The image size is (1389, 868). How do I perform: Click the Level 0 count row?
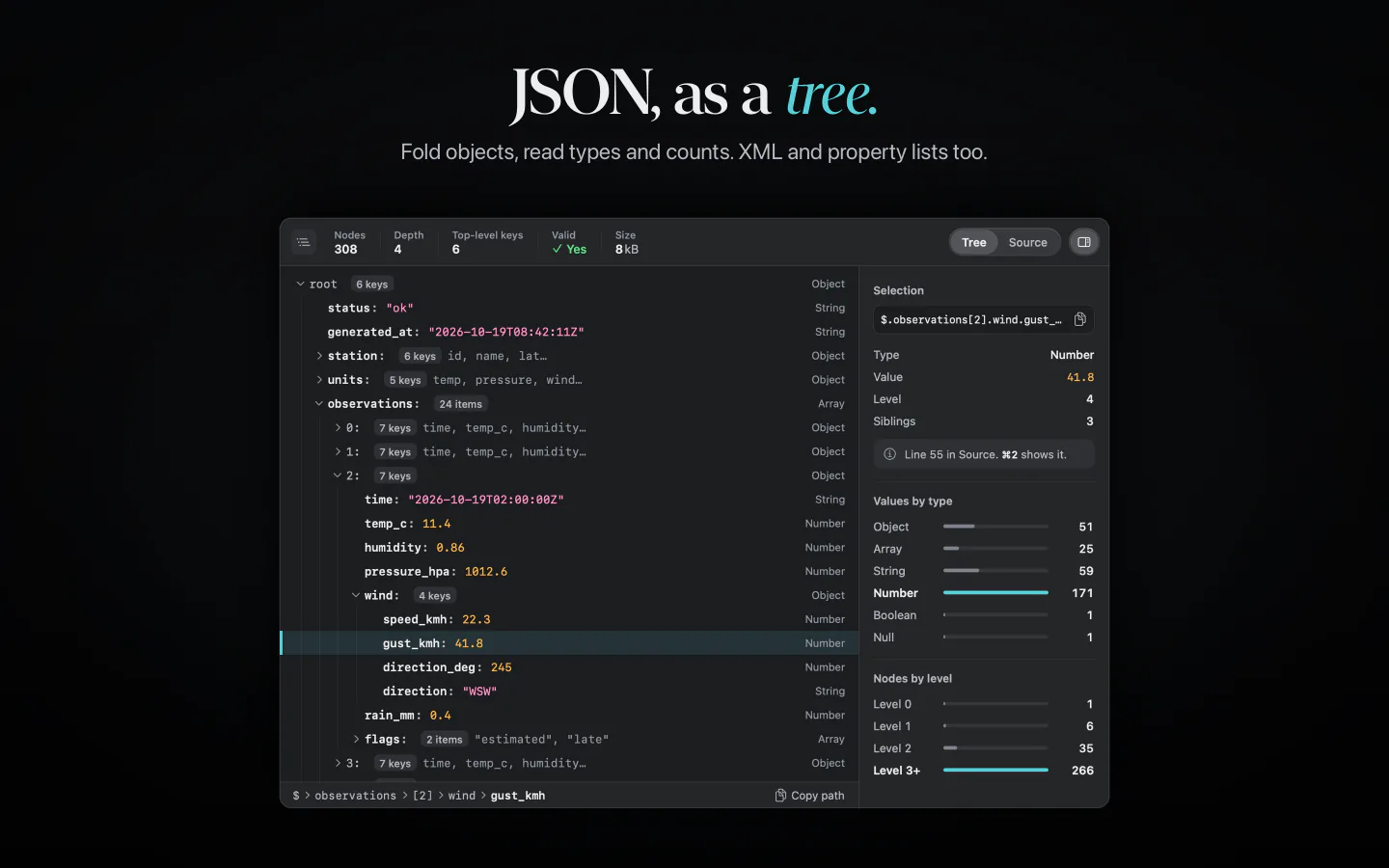pos(984,704)
